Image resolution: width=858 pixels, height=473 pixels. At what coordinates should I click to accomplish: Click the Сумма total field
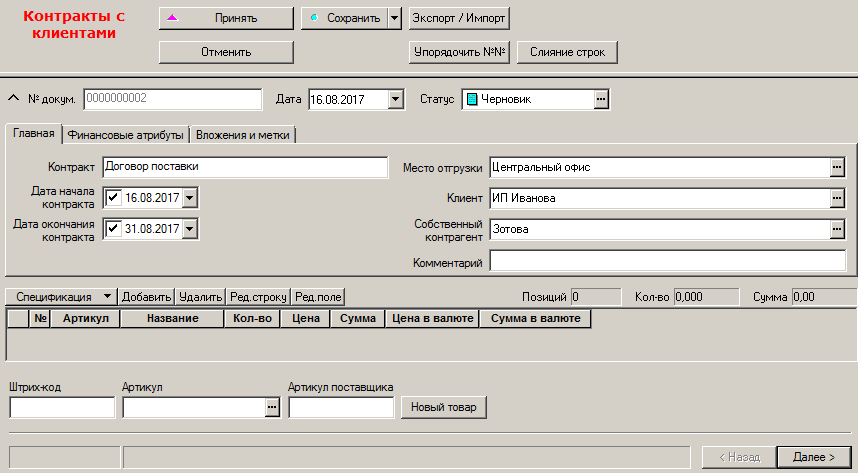[825, 297]
